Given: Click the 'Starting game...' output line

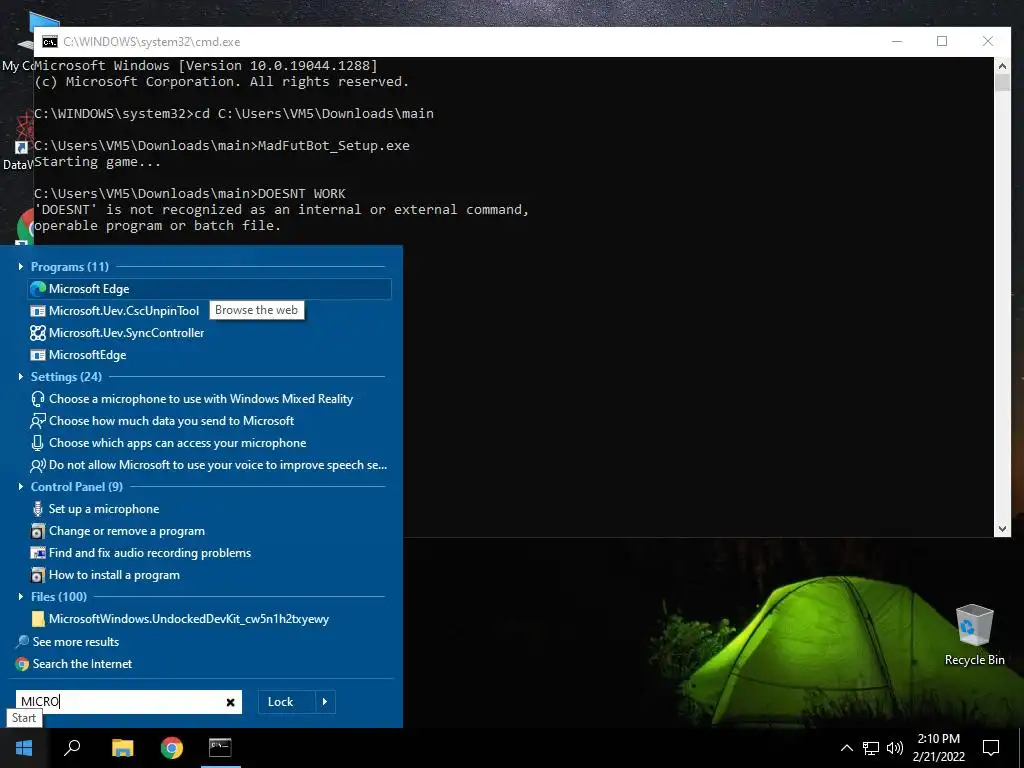Looking at the screenshot, I should [97, 162].
